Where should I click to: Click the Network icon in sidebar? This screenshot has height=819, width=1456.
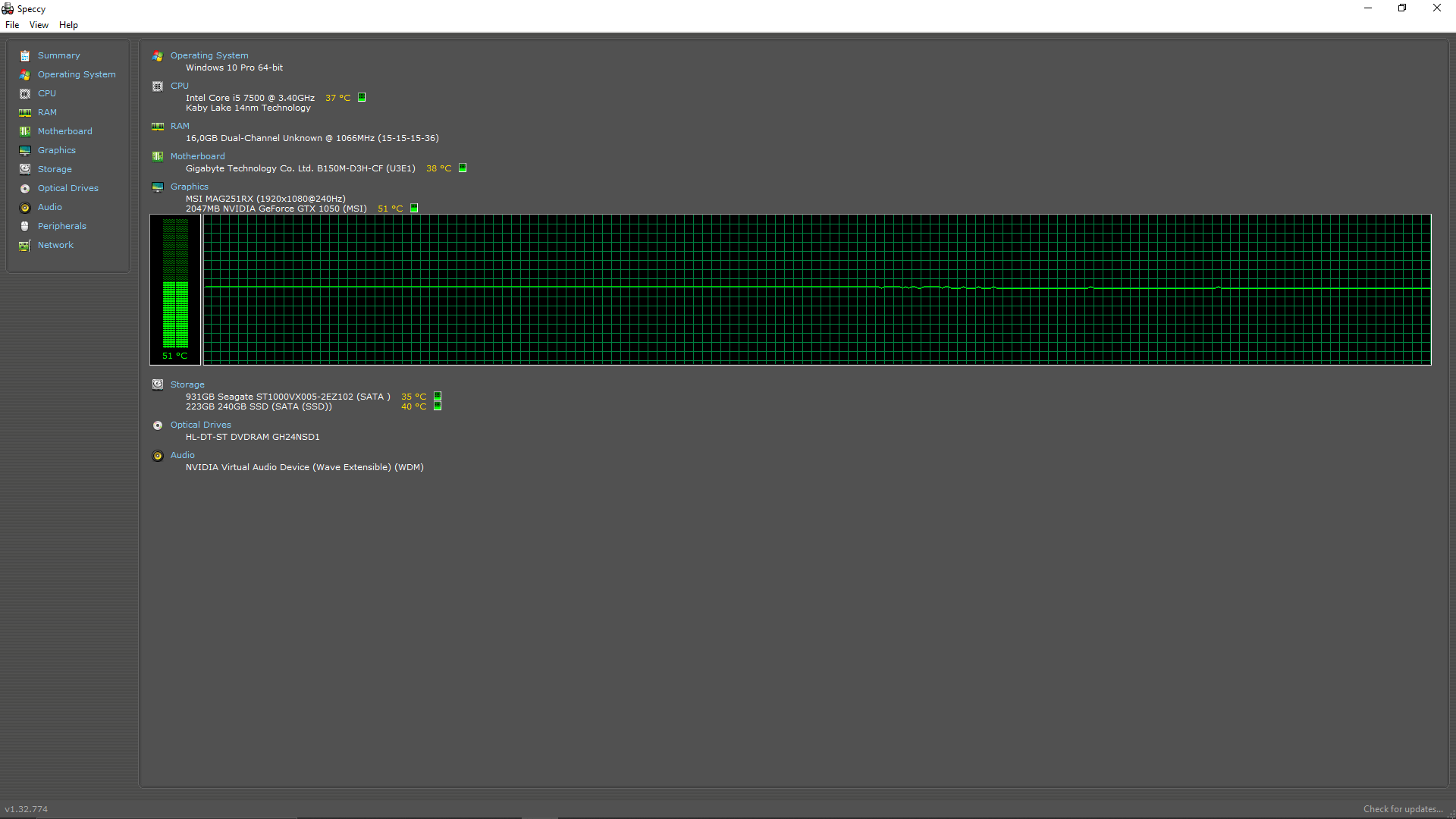(25, 246)
